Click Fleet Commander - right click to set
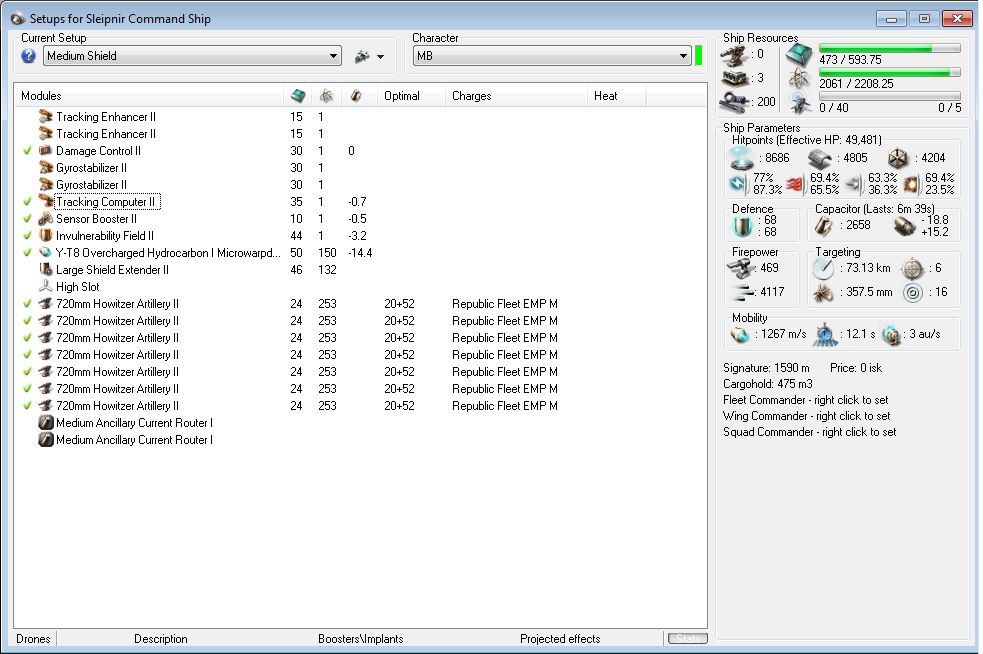Screen dimensions: 983x654 (805, 400)
